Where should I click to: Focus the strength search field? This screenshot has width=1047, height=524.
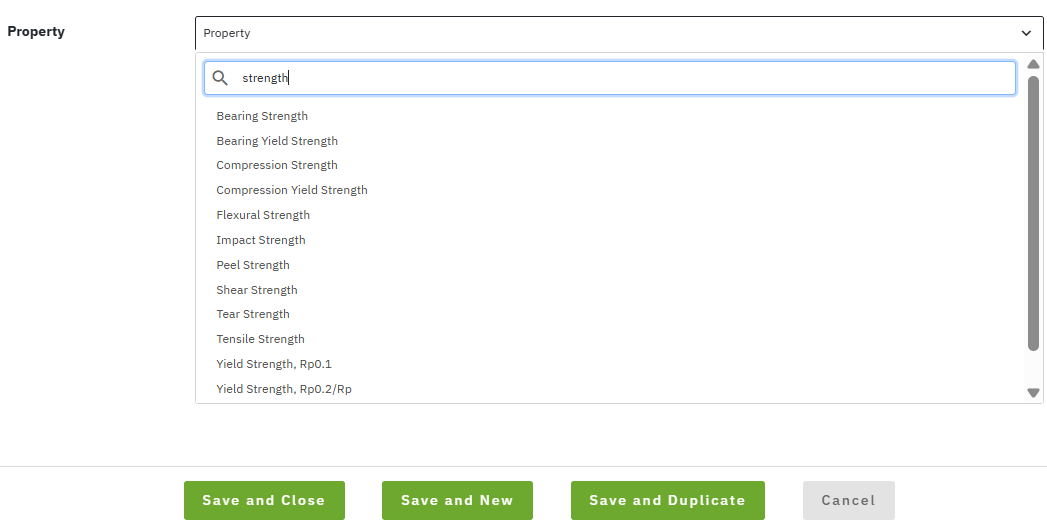click(x=620, y=78)
